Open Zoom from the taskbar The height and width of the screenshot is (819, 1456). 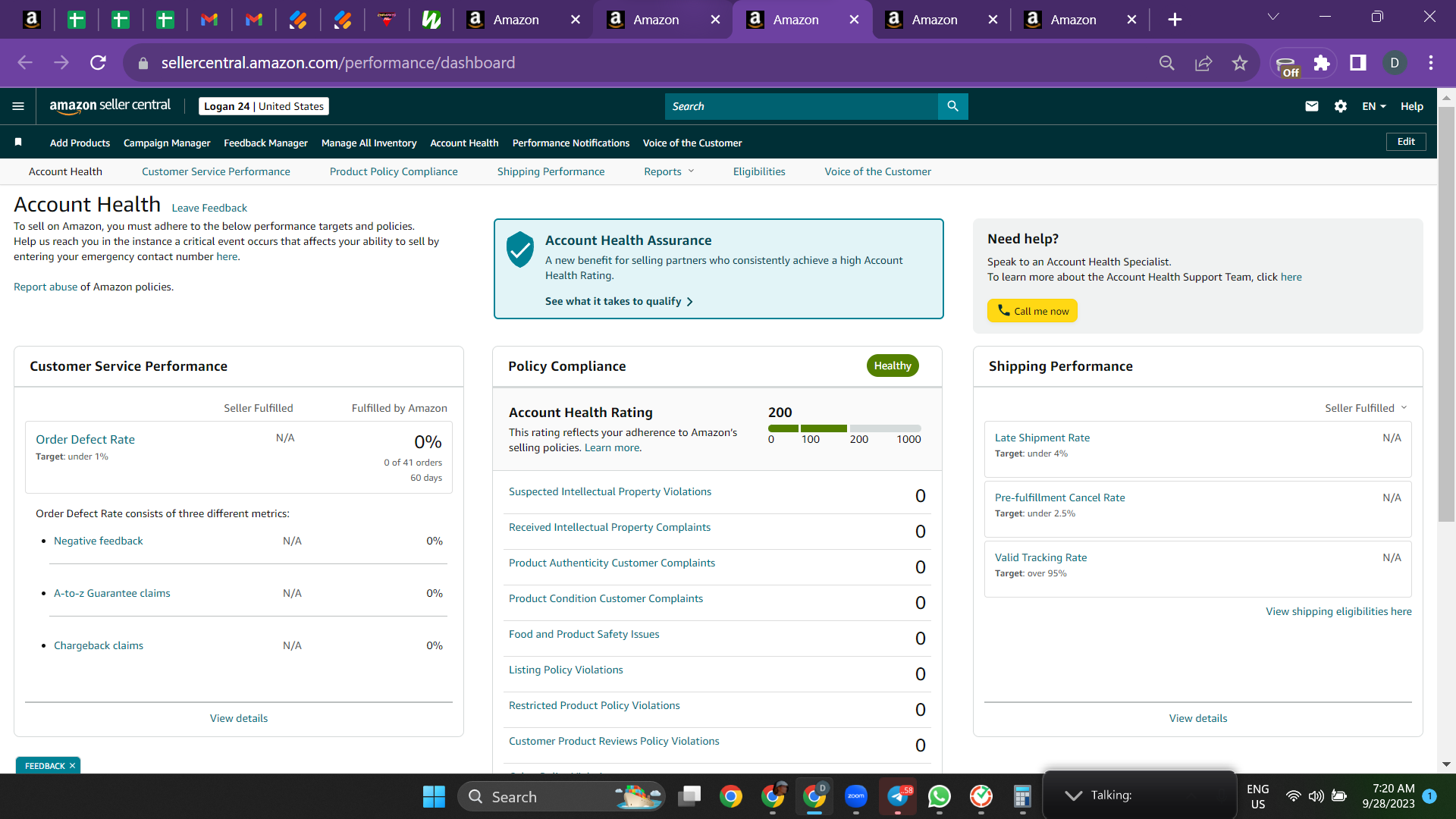(856, 796)
